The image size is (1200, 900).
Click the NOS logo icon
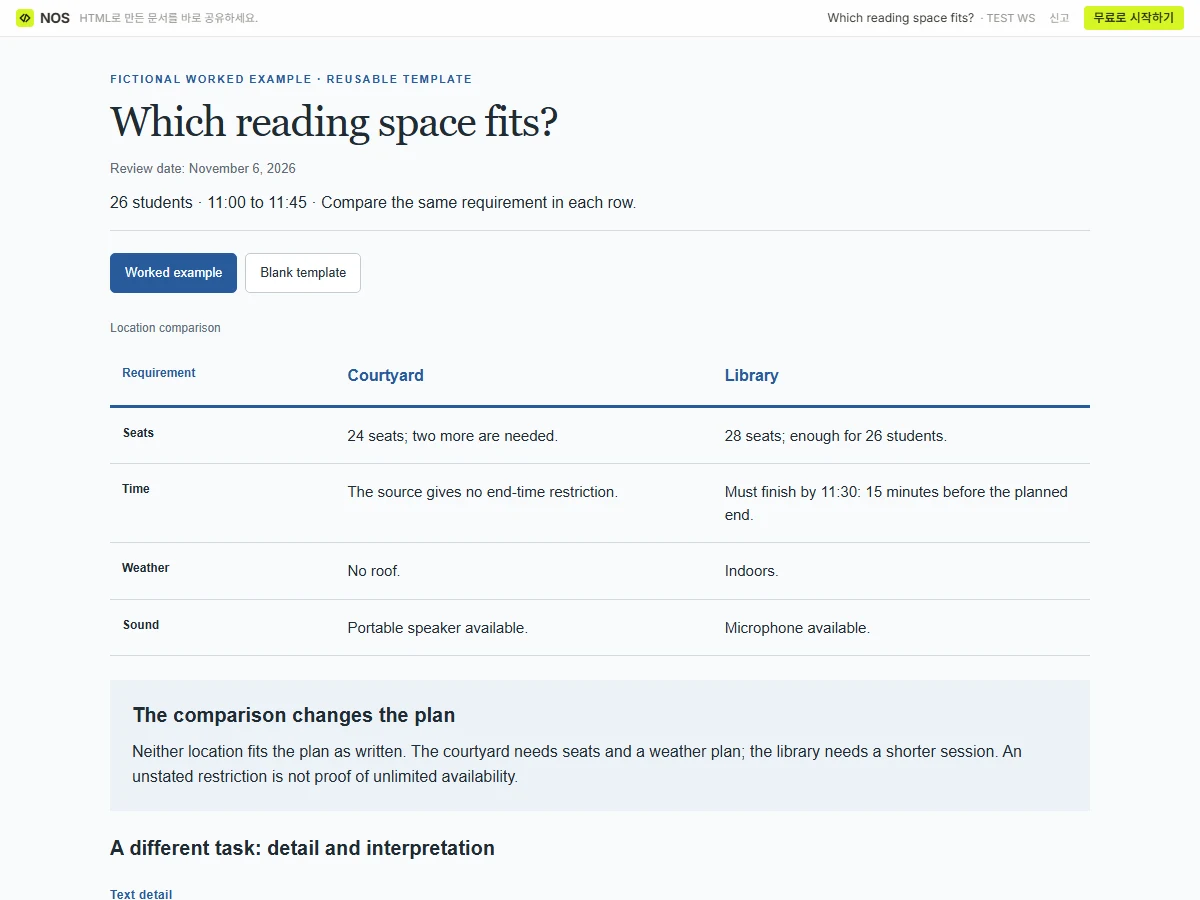pyautogui.click(x=25, y=18)
